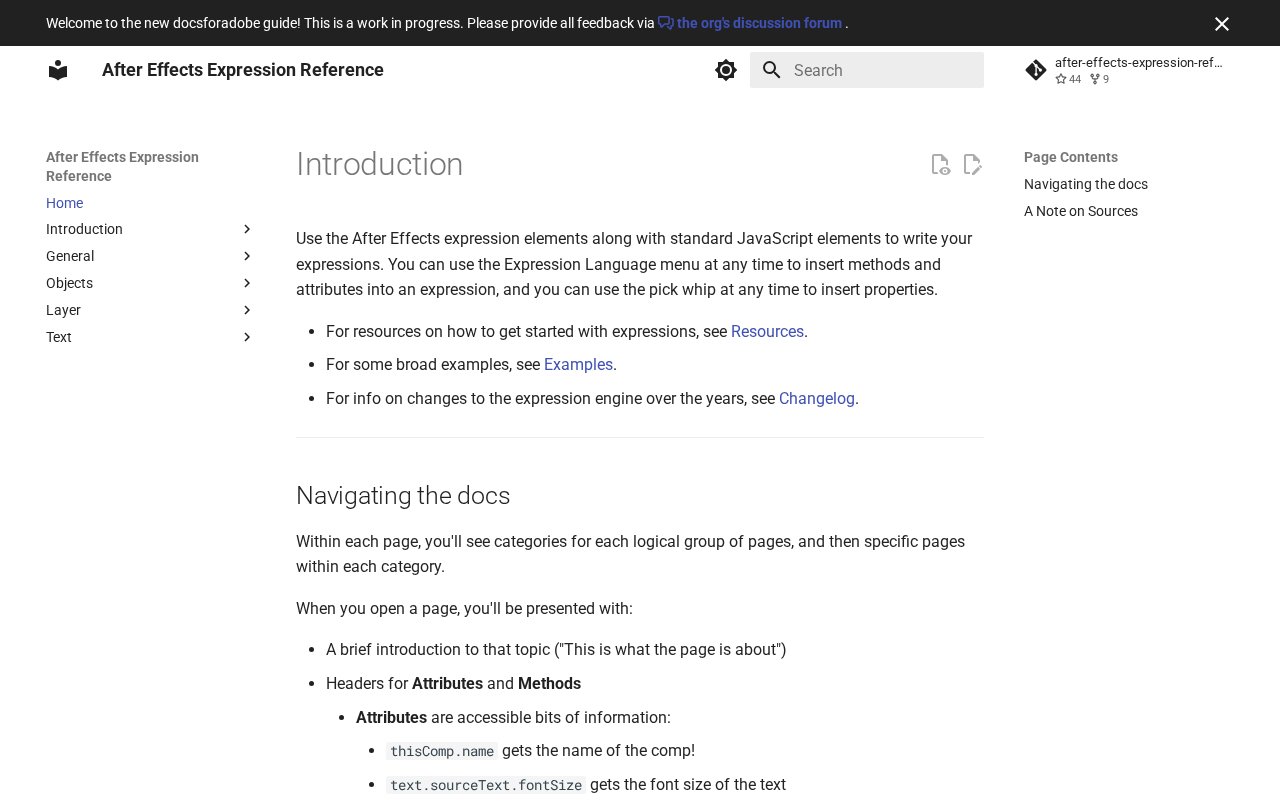Jump to Navigating the docs section
This screenshot has width=1280, height=800.
[1086, 184]
